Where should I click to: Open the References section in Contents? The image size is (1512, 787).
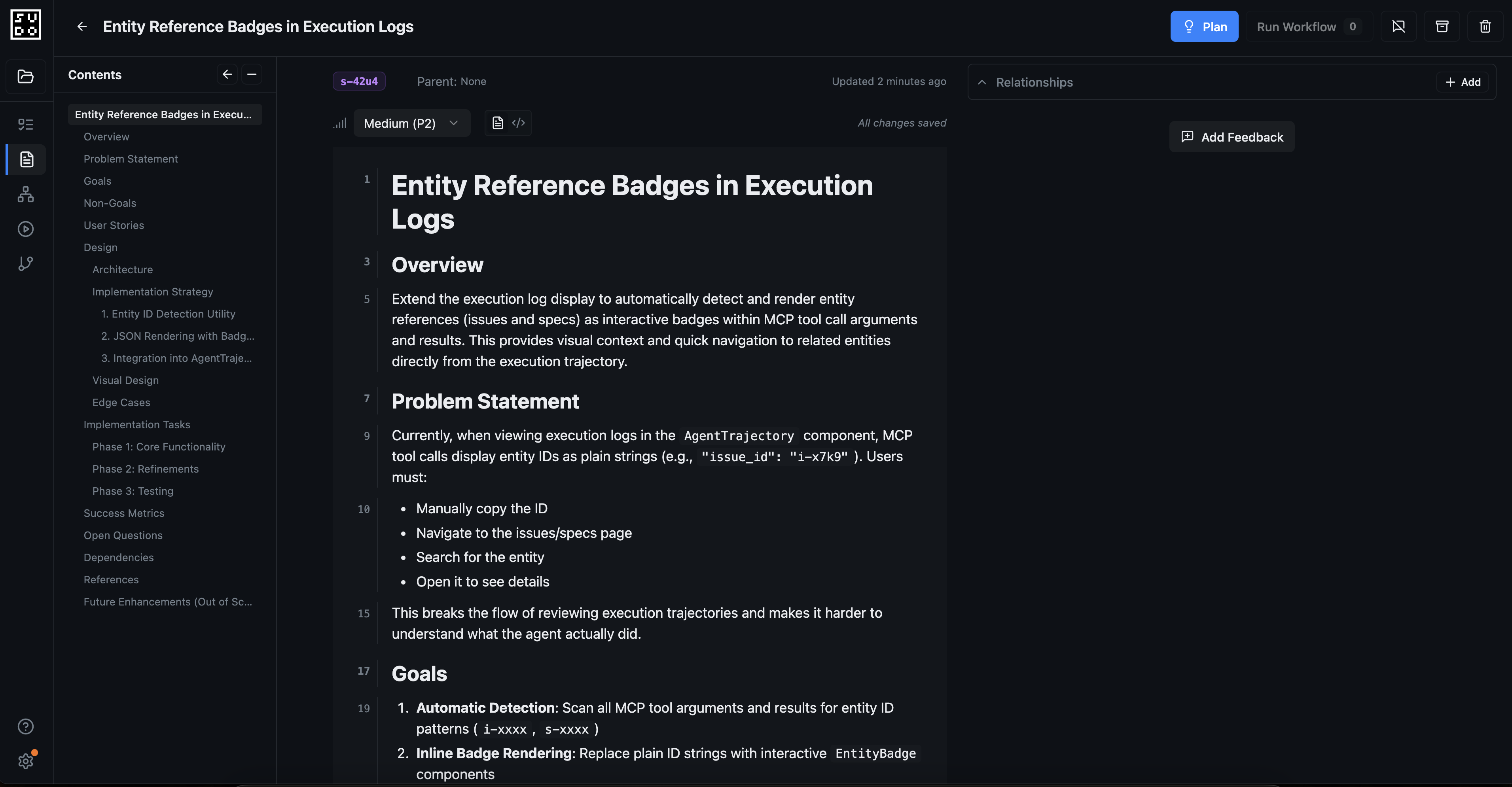(111, 579)
